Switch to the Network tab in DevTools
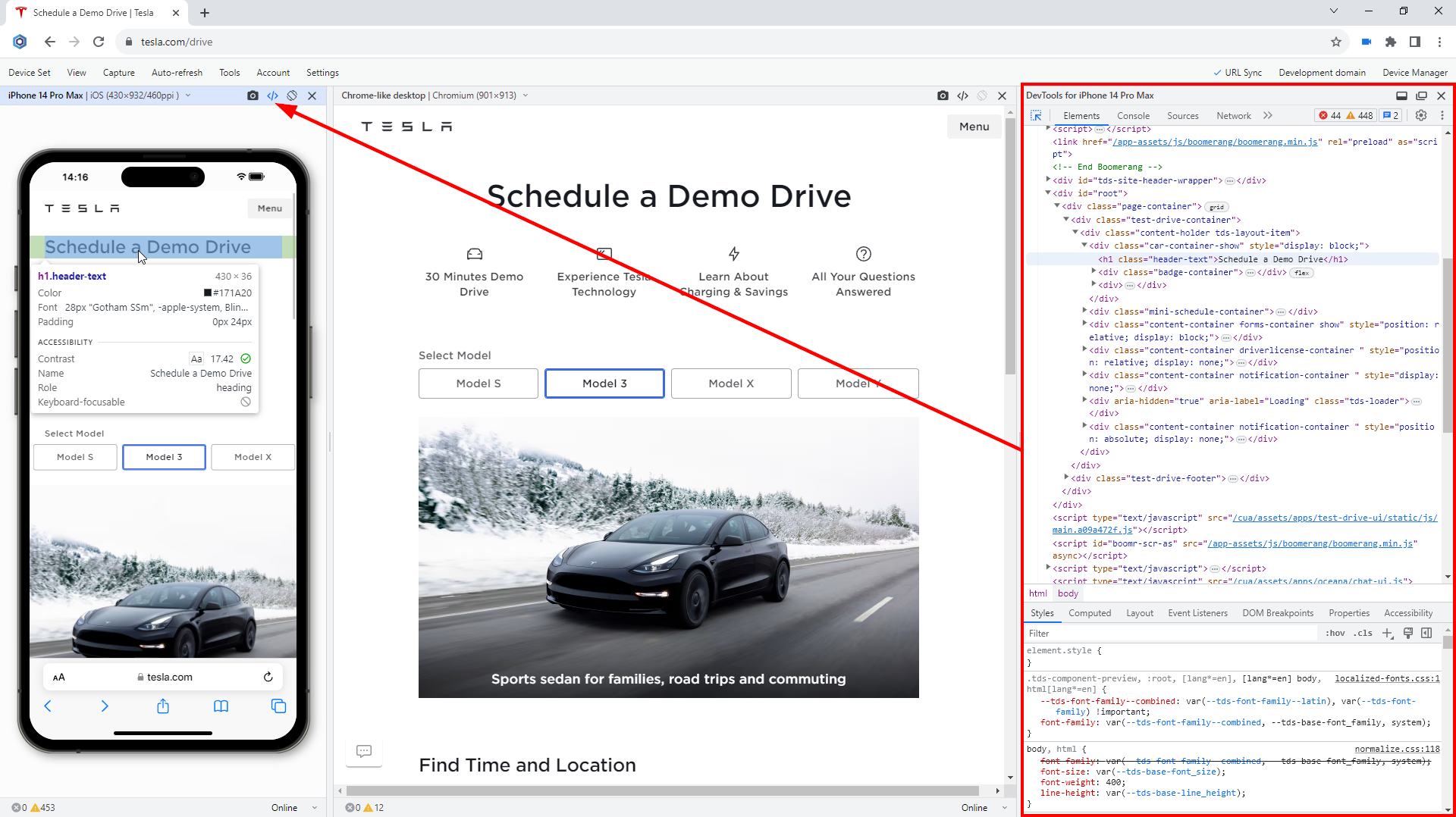This screenshot has width=1456, height=817. [x=1233, y=115]
